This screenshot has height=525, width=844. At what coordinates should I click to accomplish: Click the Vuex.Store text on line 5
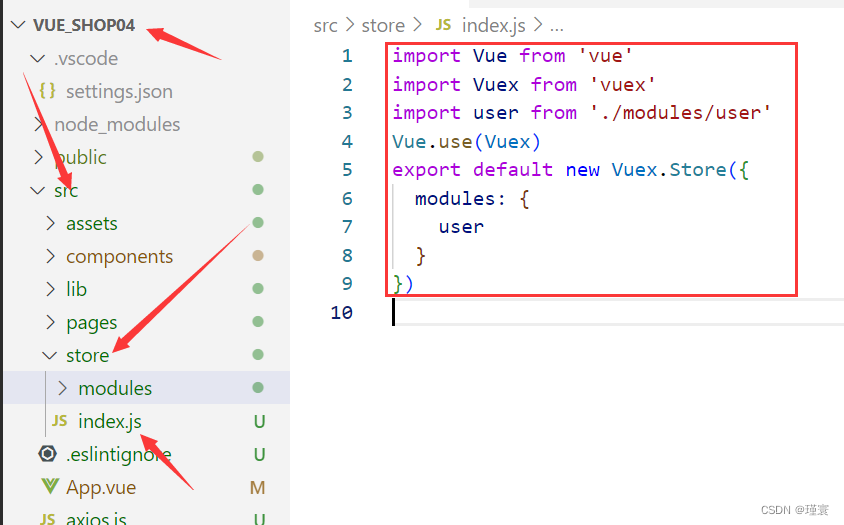pos(669,170)
